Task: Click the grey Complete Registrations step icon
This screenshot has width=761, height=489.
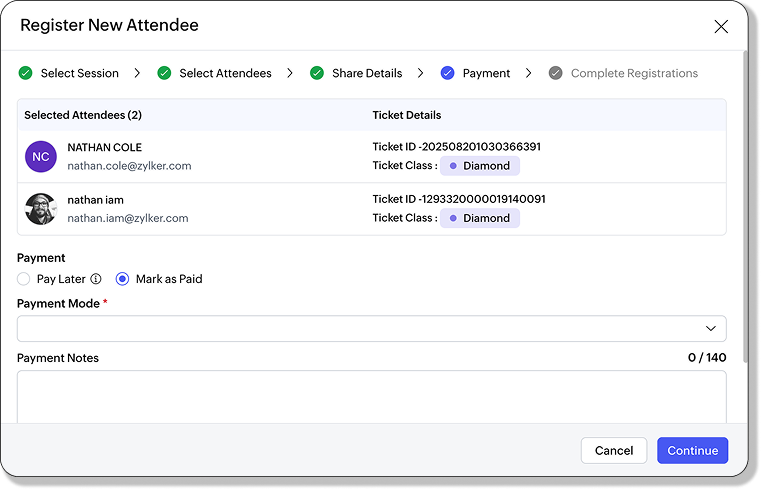Action: click(556, 73)
